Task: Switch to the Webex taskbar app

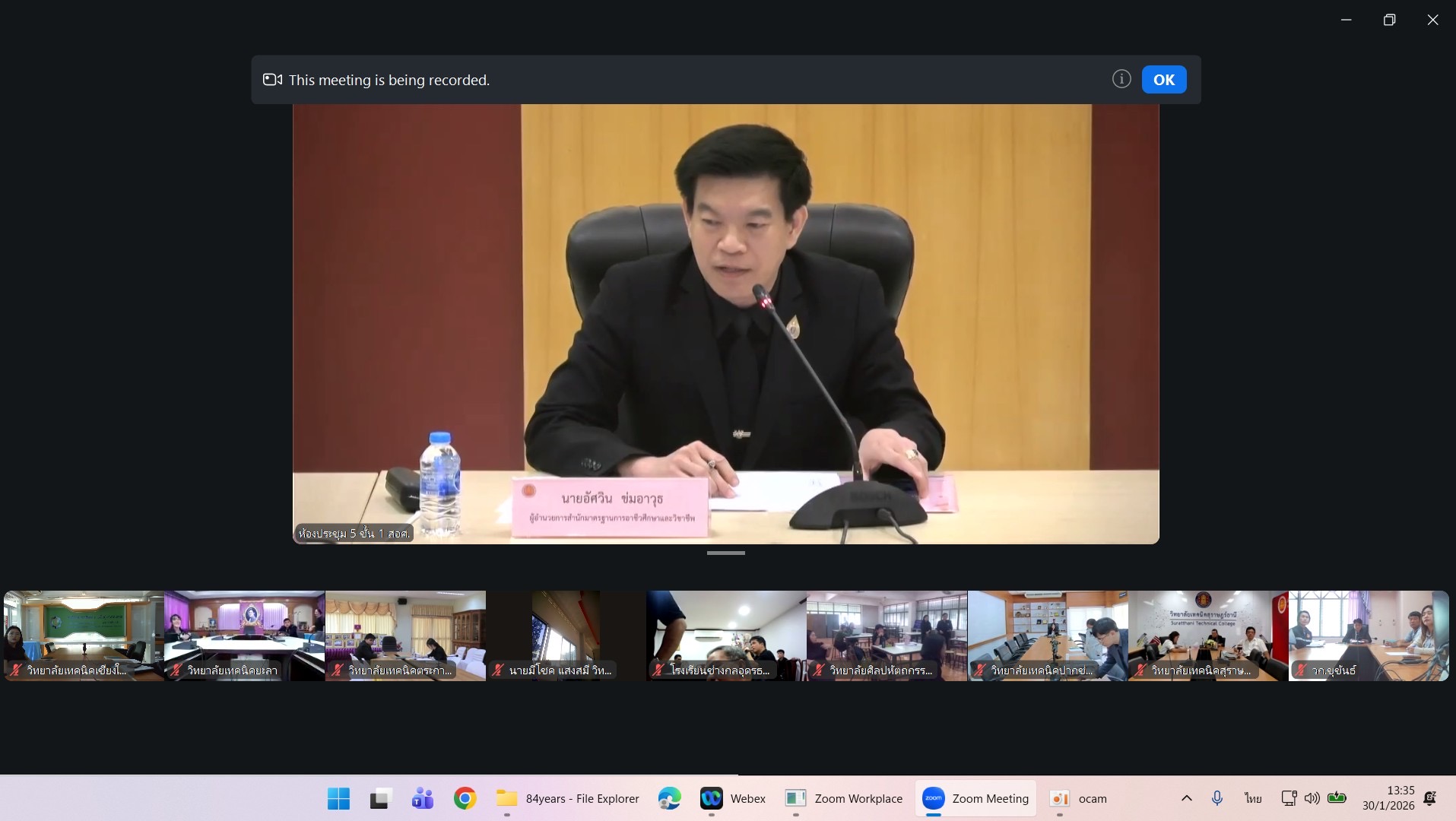Action: 733,798
